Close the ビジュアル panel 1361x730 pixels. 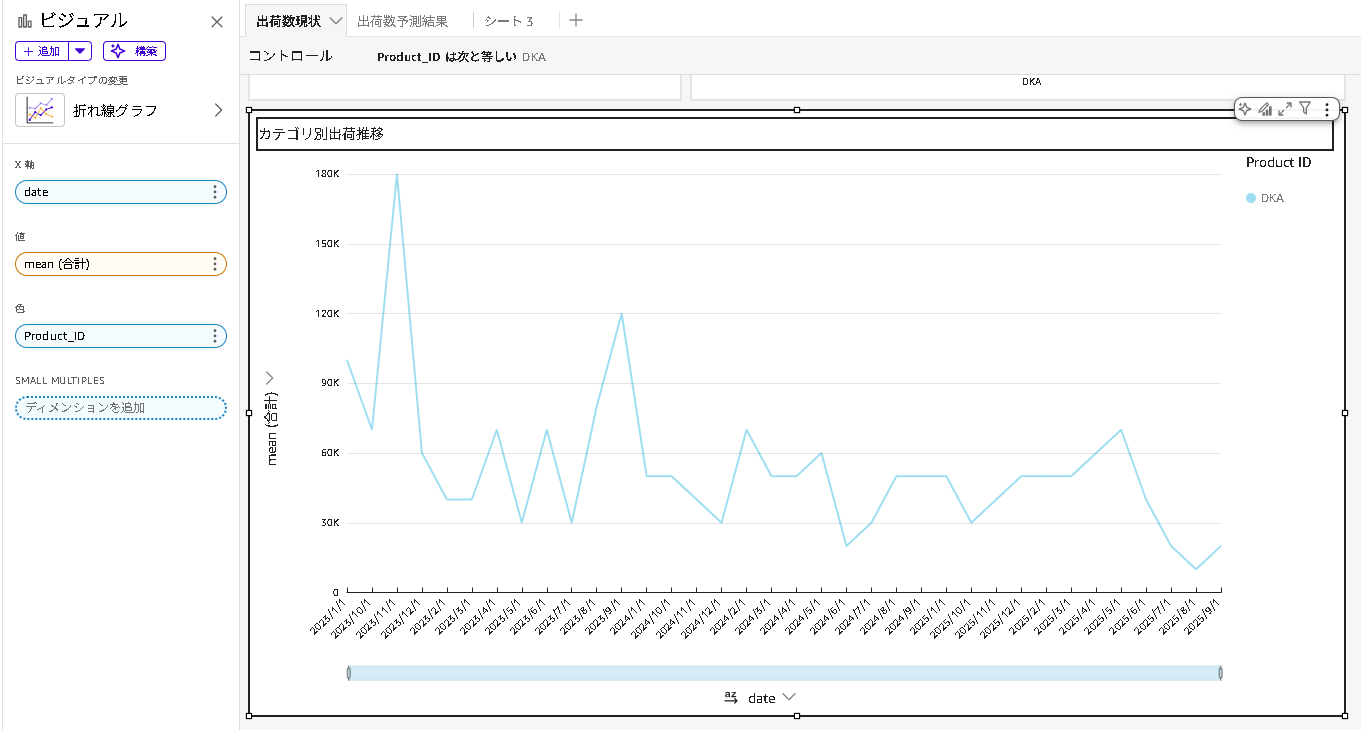[217, 22]
